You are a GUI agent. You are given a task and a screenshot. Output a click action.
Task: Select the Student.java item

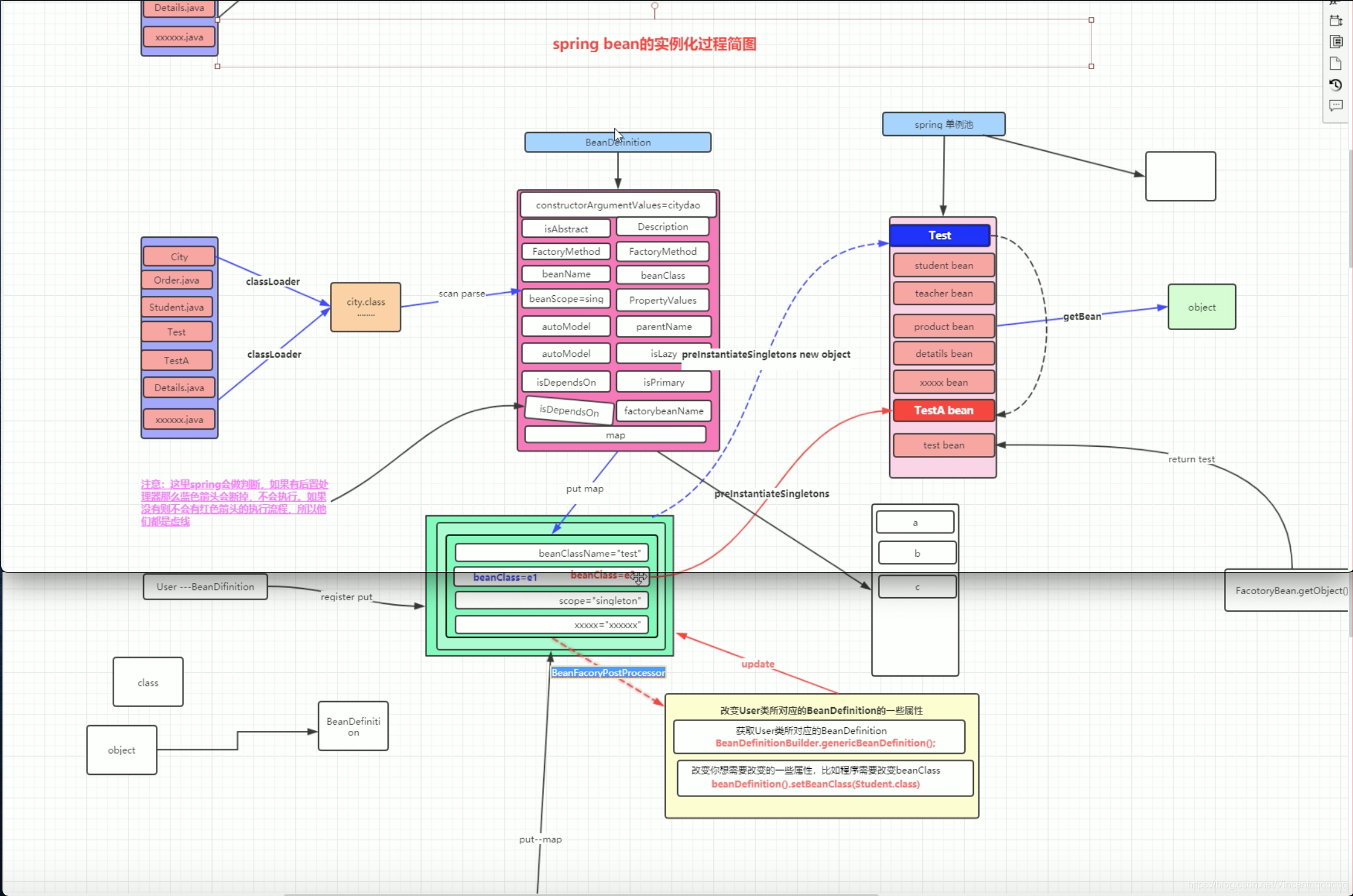click(177, 307)
